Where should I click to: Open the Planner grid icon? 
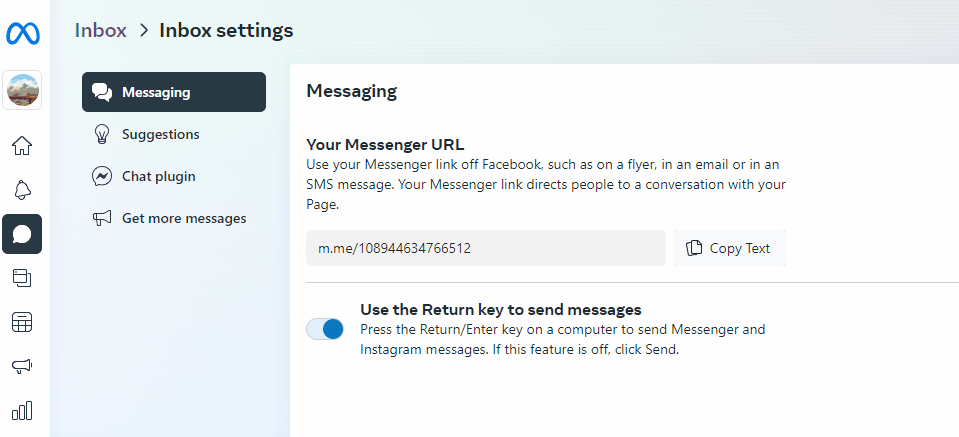[22, 322]
